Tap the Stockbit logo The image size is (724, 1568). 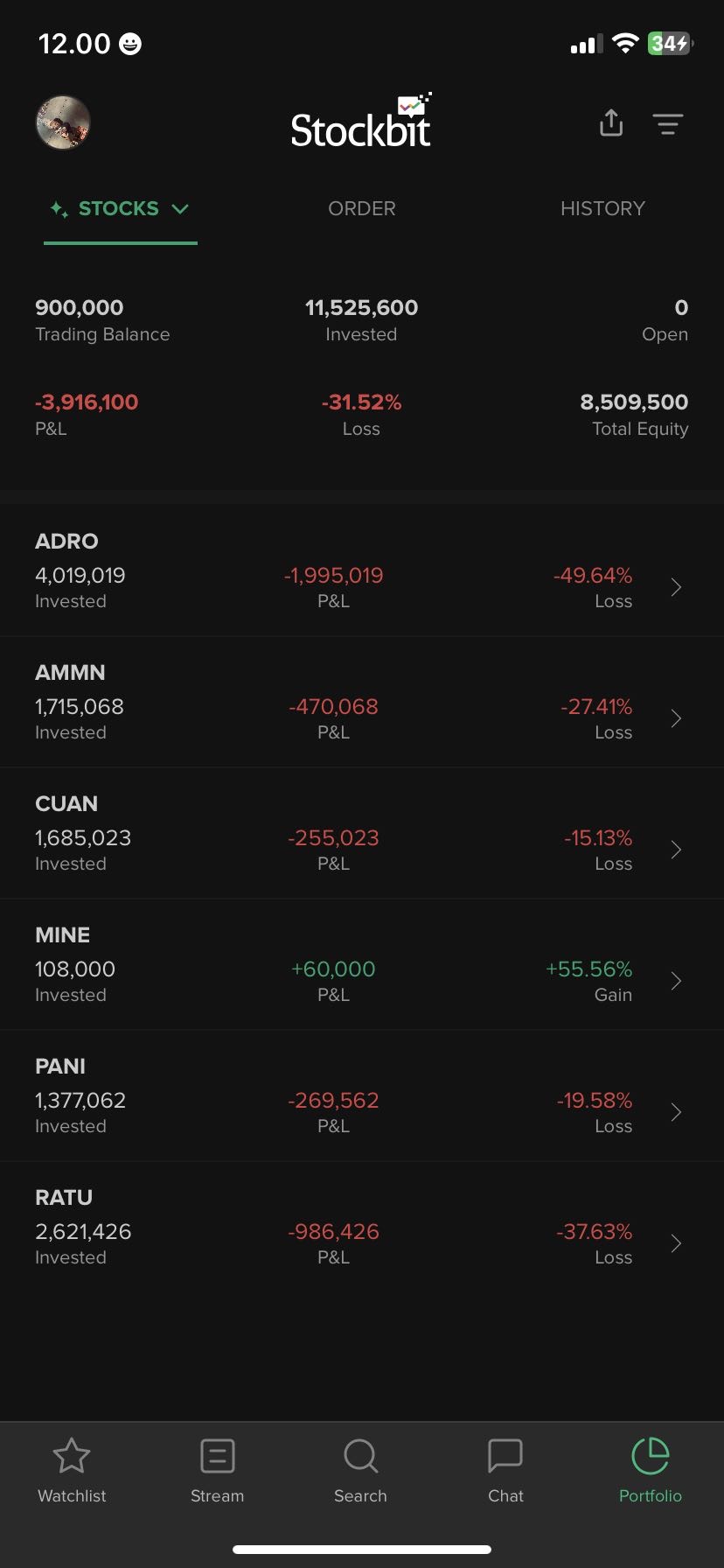(x=361, y=122)
